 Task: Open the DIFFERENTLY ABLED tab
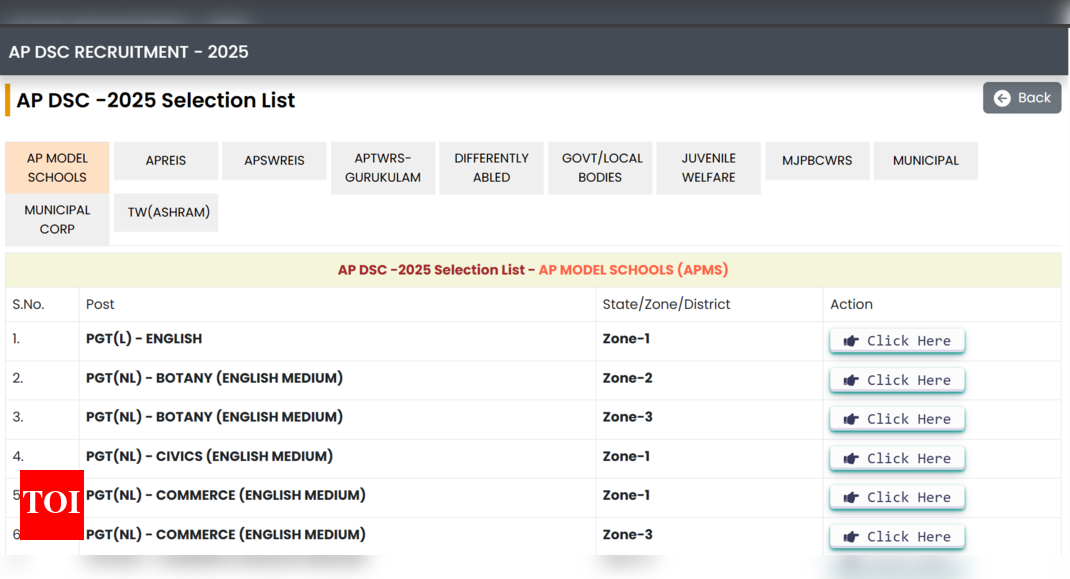(x=491, y=167)
